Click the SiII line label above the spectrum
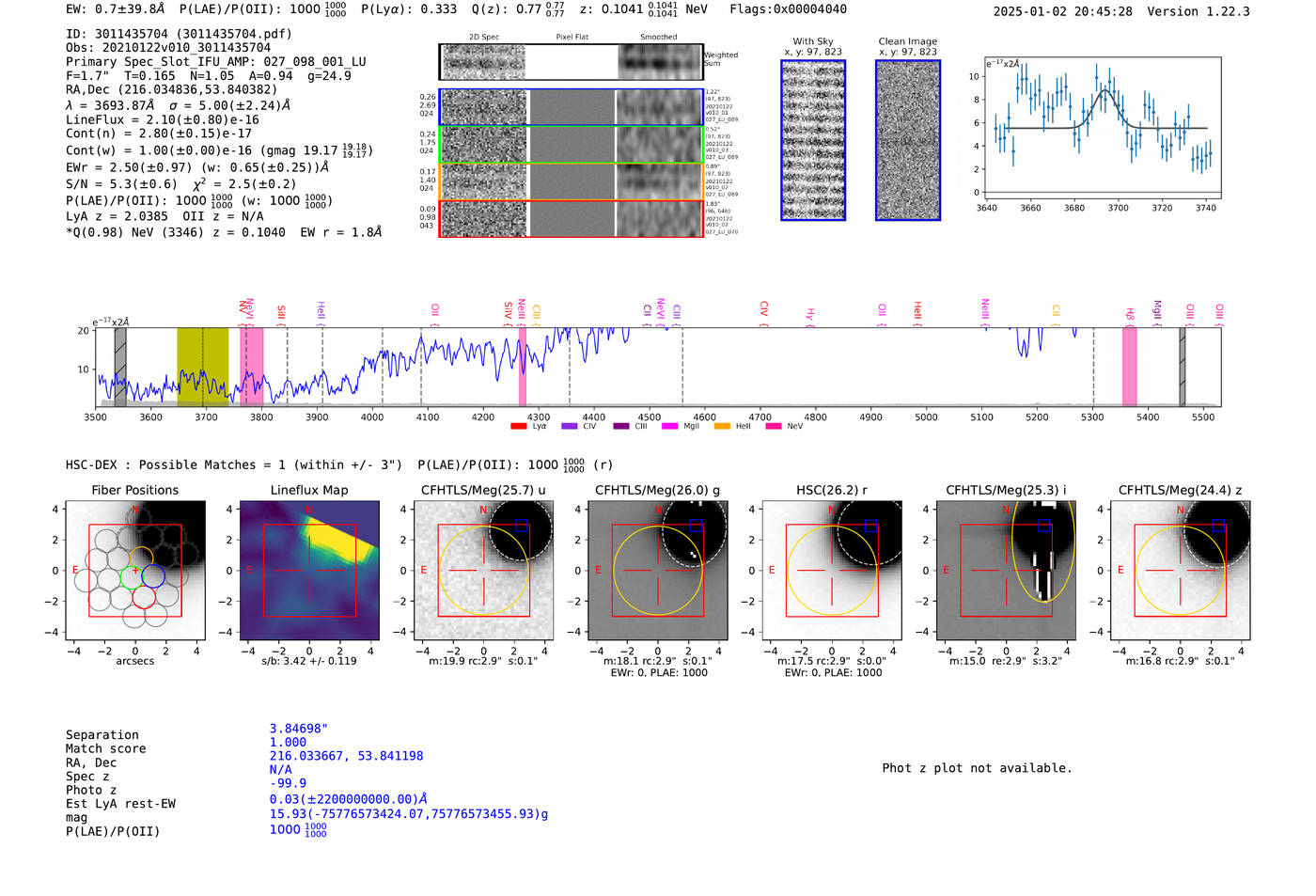1316x896 pixels. [281, 314]
